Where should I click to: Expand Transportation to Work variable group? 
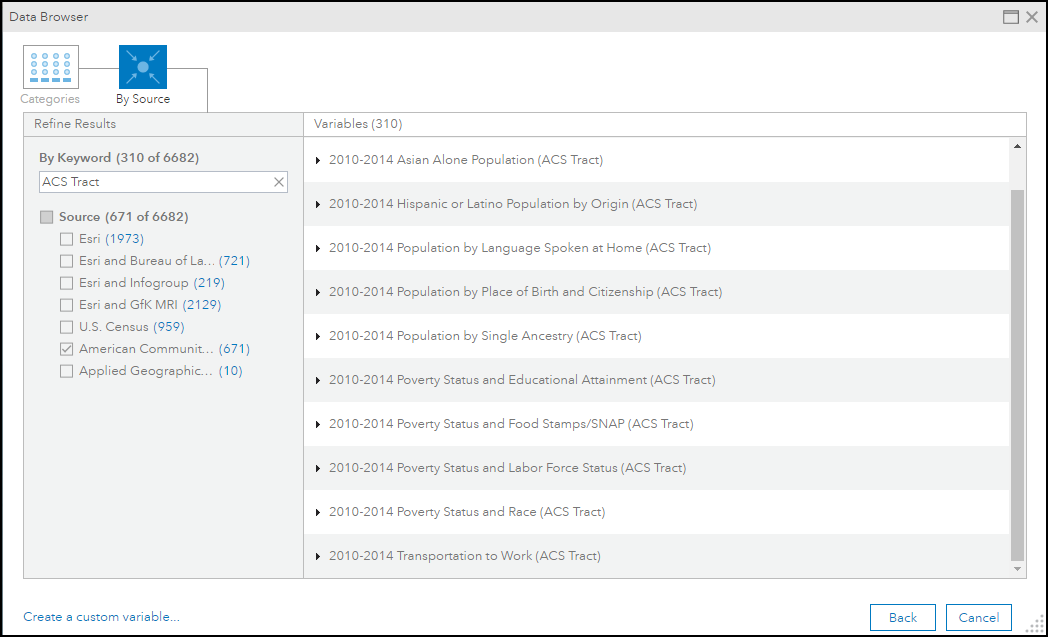(x=318, y=556)
